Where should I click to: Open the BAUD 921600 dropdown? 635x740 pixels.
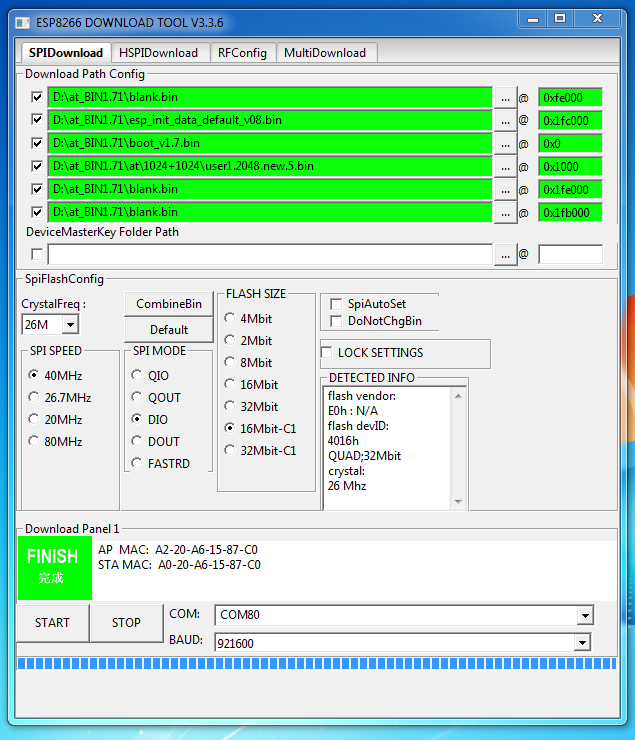click(583, 643)
